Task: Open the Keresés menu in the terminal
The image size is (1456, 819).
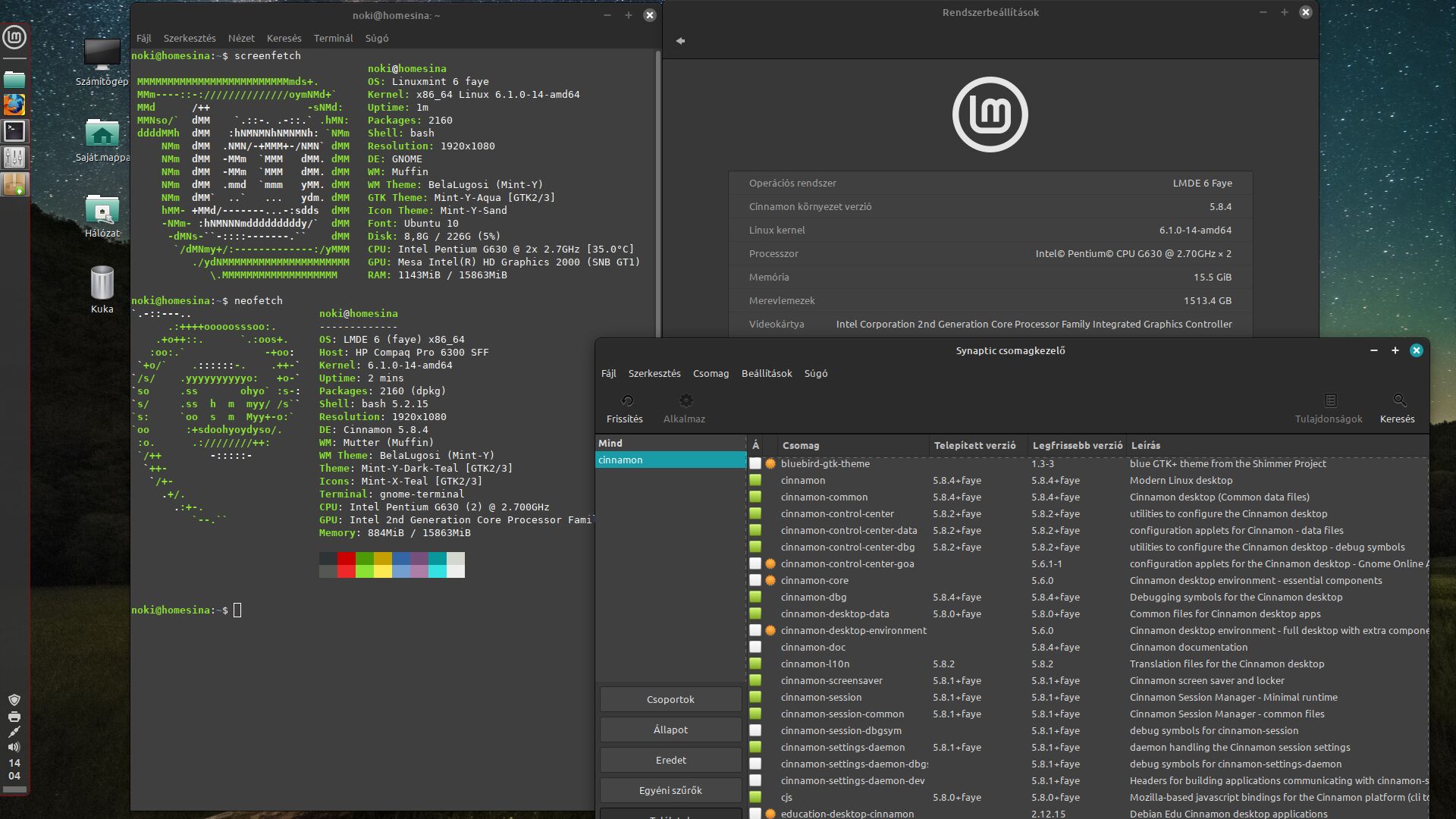Action: click(284, 38)
